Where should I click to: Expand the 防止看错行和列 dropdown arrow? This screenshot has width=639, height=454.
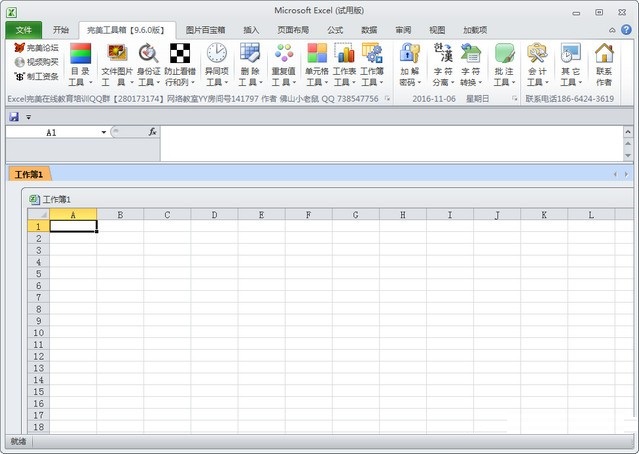193,83
